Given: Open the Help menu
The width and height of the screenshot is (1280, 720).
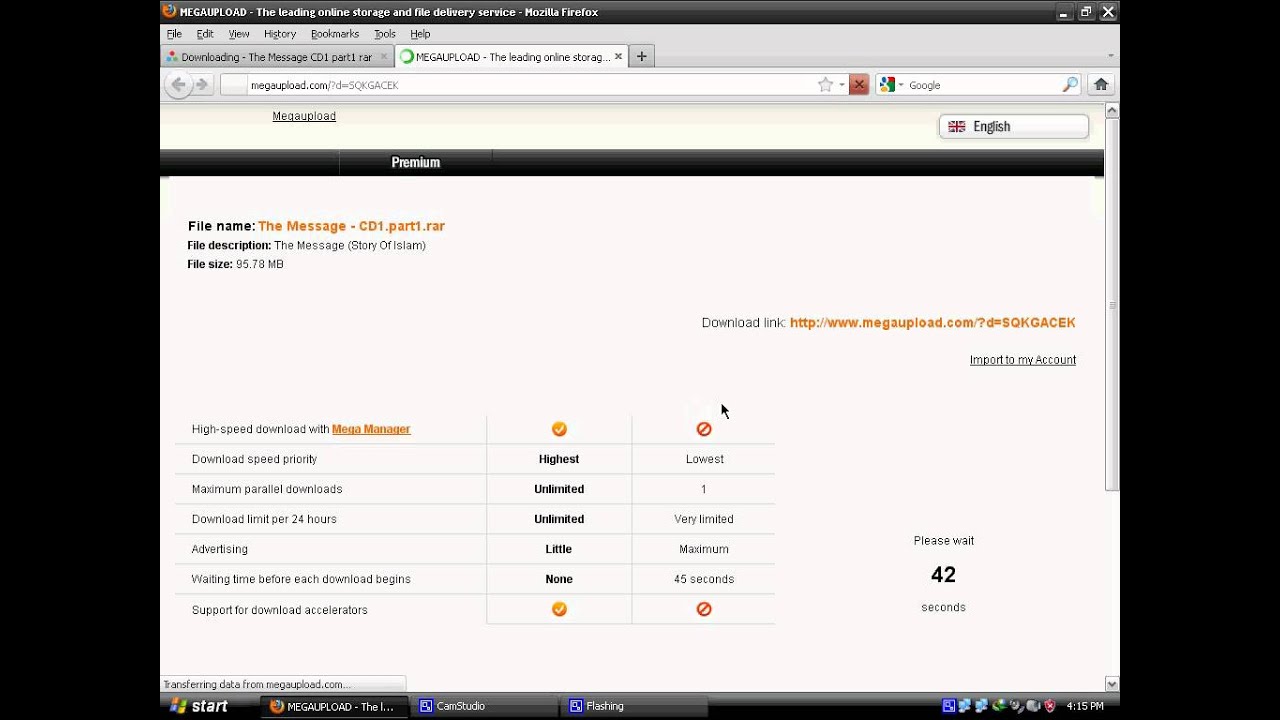Looking at the screenshot, I should 420,34.
